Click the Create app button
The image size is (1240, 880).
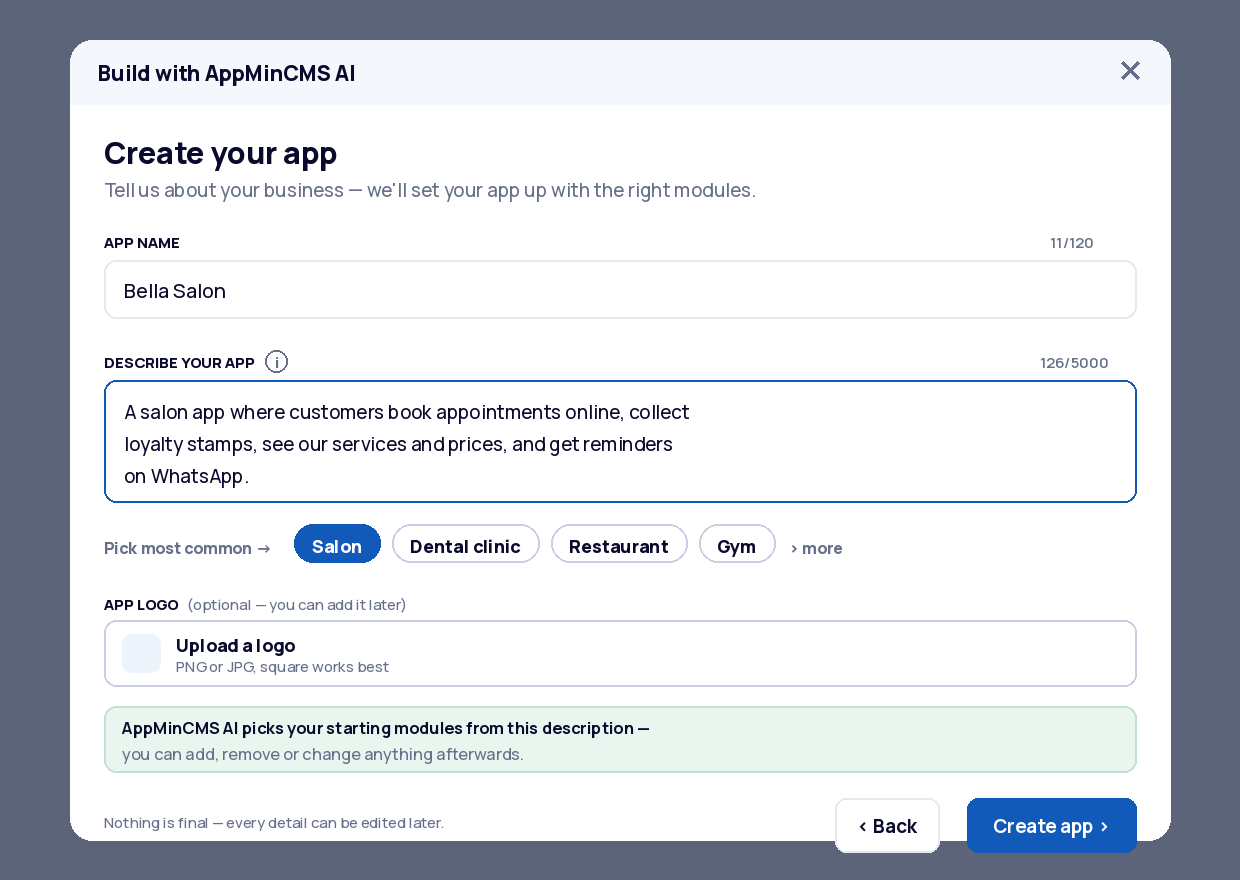point(1052,826)
